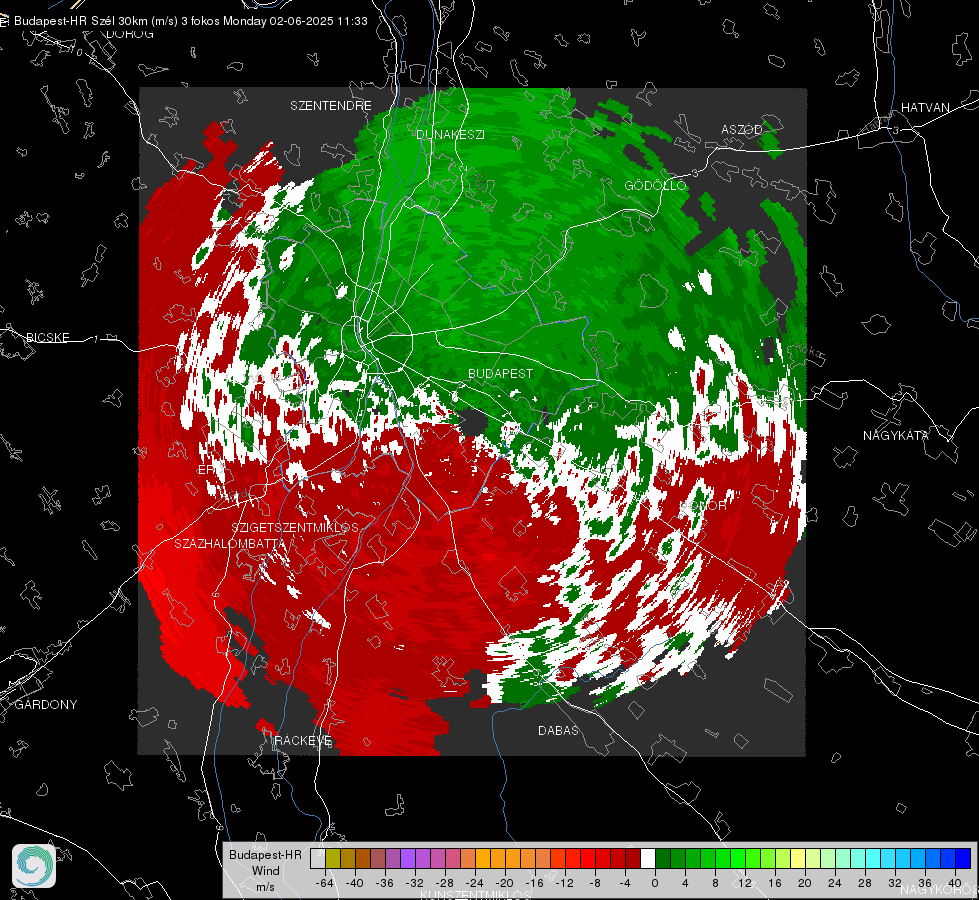This screenshot has height=900, width=979.
Task: Click the DABAS map label
Action: pyautogui.click(x=558, y=731)
